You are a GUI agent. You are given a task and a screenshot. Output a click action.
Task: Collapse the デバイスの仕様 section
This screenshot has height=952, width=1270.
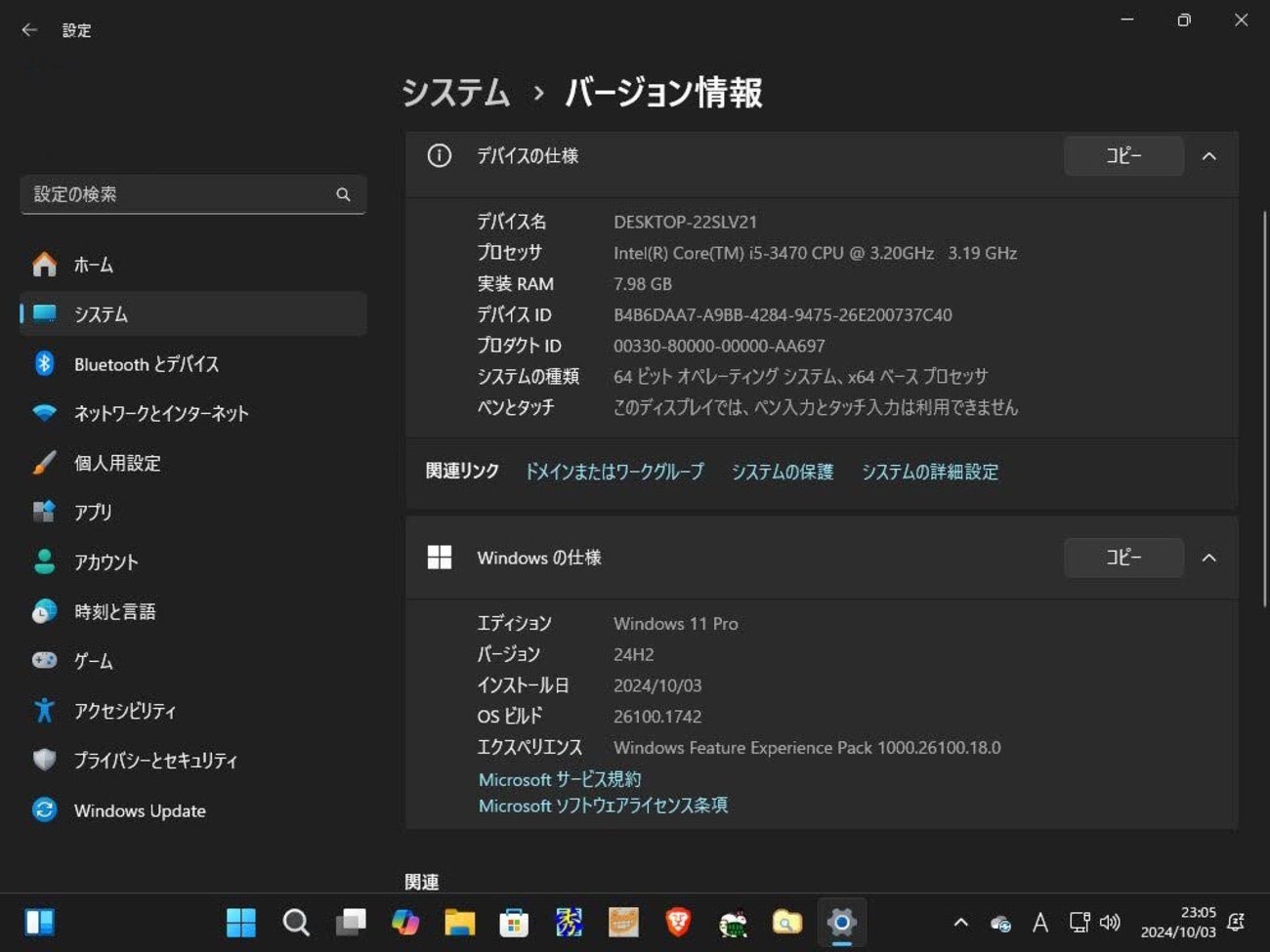click(1209, 156)
